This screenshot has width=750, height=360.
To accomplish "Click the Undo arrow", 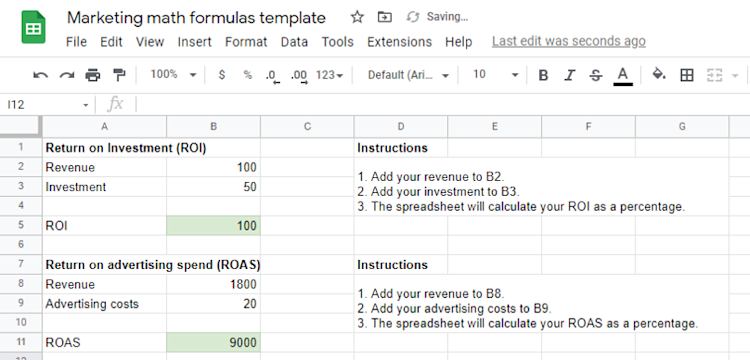I will (41, 75).
